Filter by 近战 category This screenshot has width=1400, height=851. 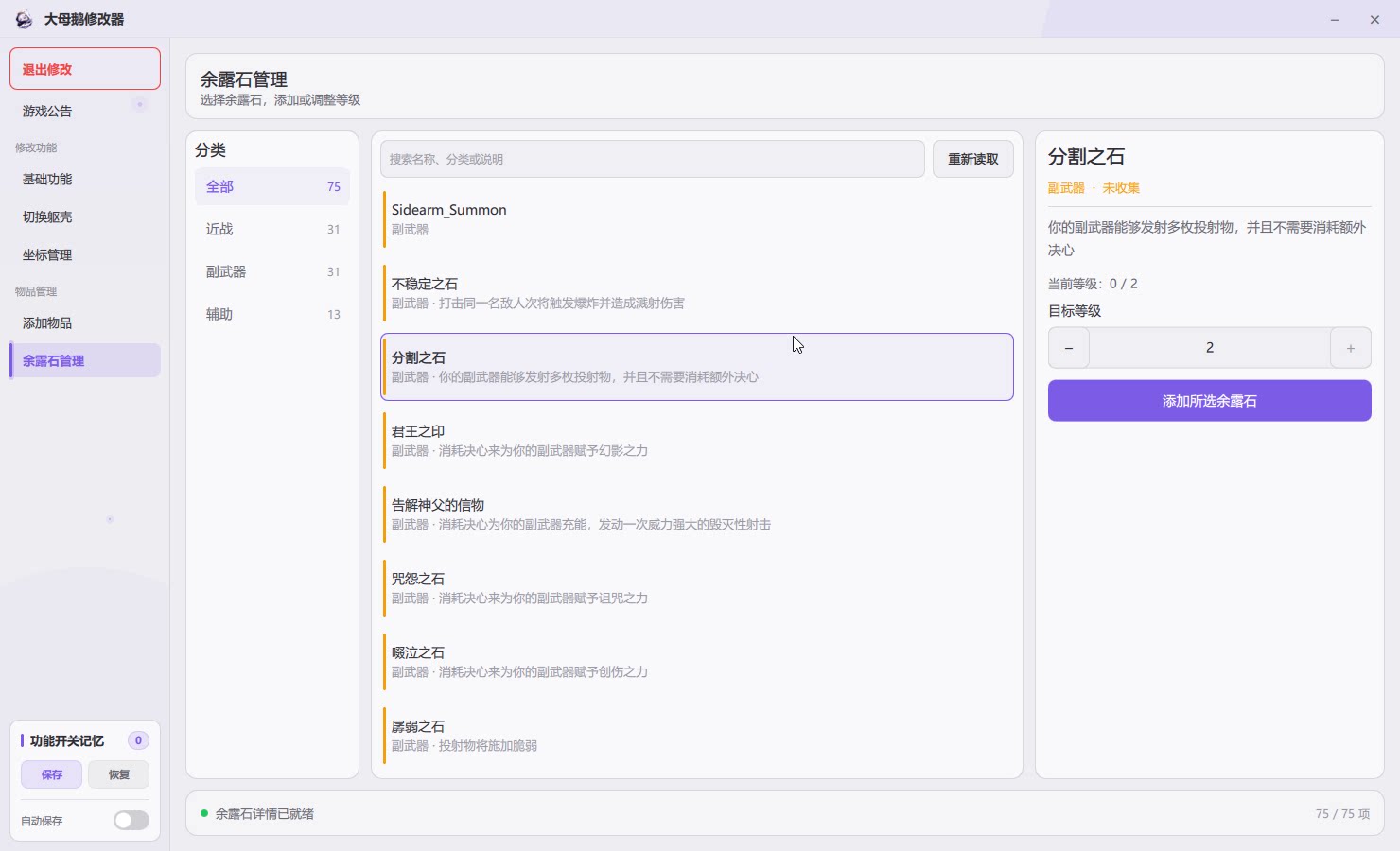click(272, 229)
